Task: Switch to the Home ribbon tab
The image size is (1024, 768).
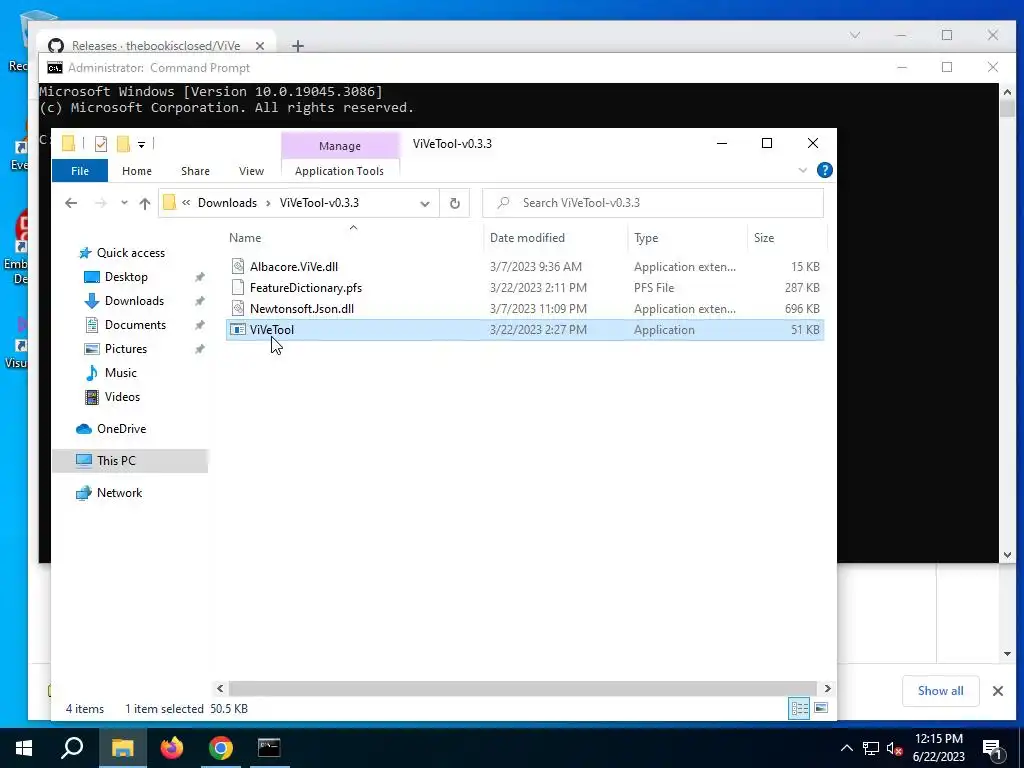Action: point(136,171)
